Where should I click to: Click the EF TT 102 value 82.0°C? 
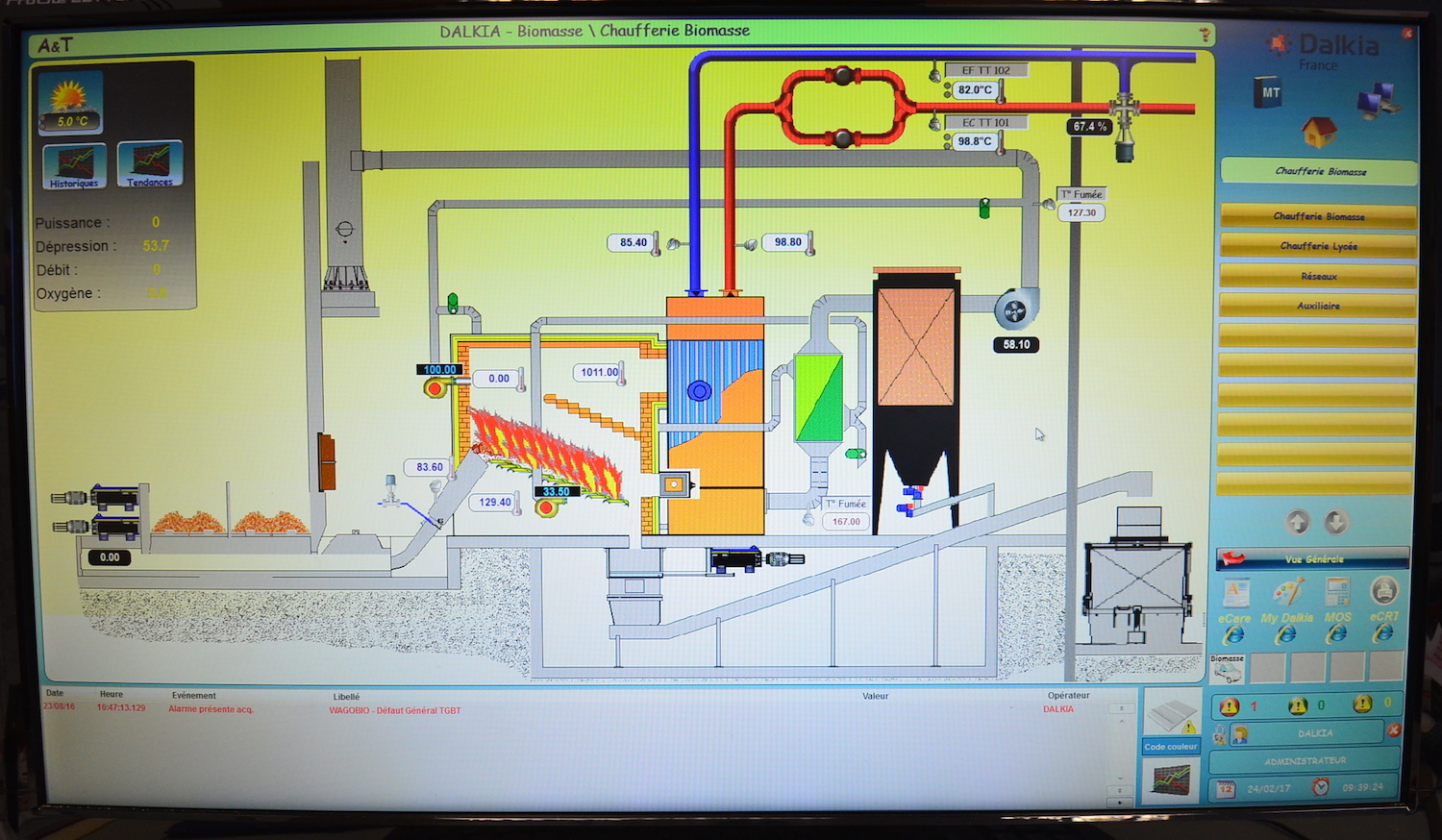975,90
